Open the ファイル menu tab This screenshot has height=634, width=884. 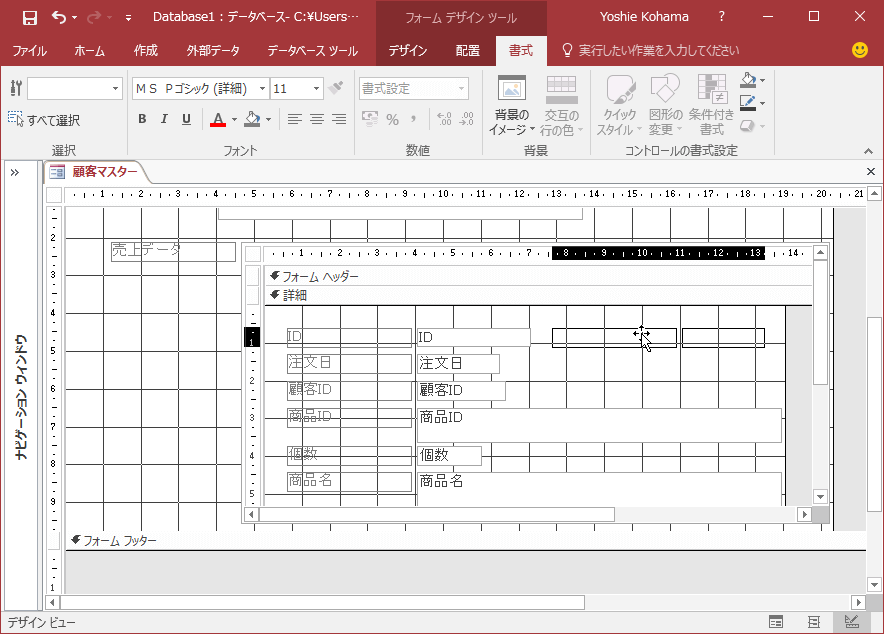(29, 50)
